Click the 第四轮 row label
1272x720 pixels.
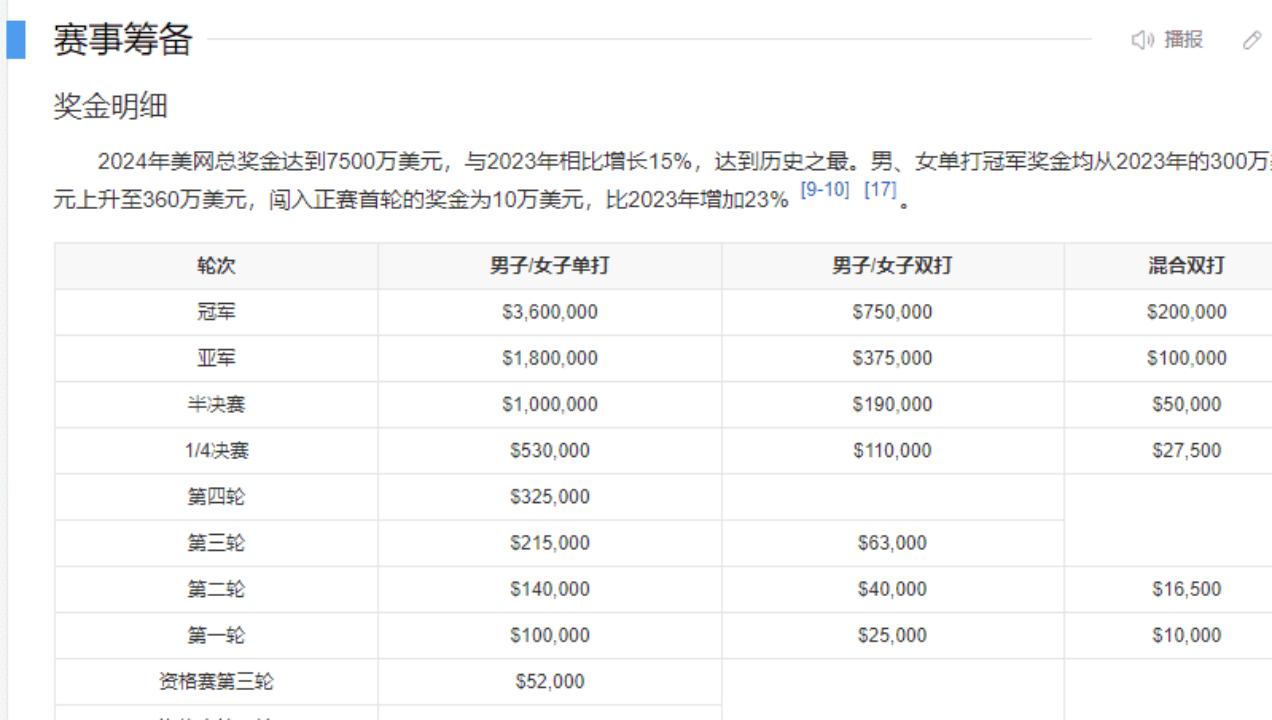tap(216, 497)
